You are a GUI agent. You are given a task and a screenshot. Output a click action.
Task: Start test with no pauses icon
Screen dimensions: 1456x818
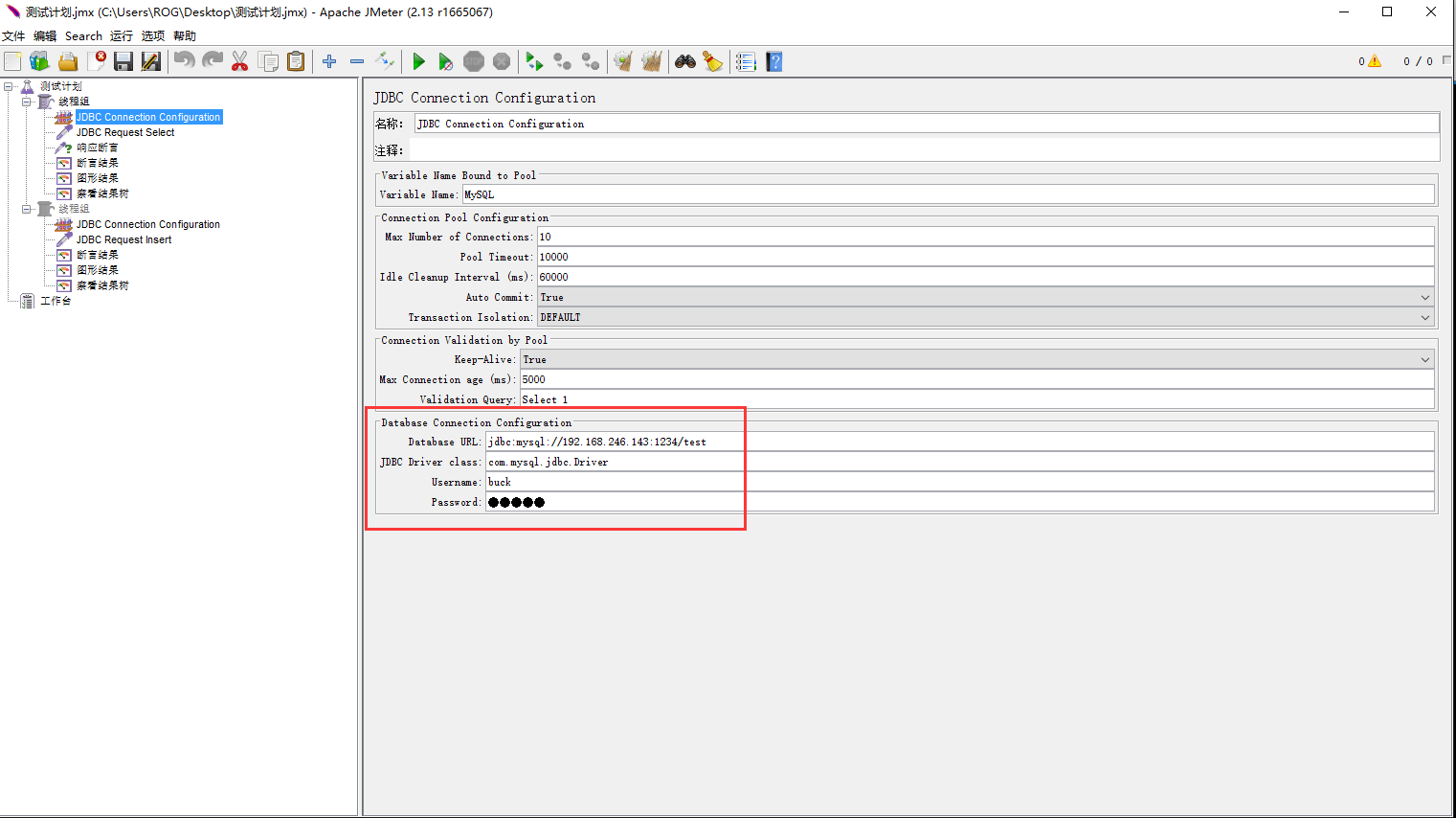[446, 61]
